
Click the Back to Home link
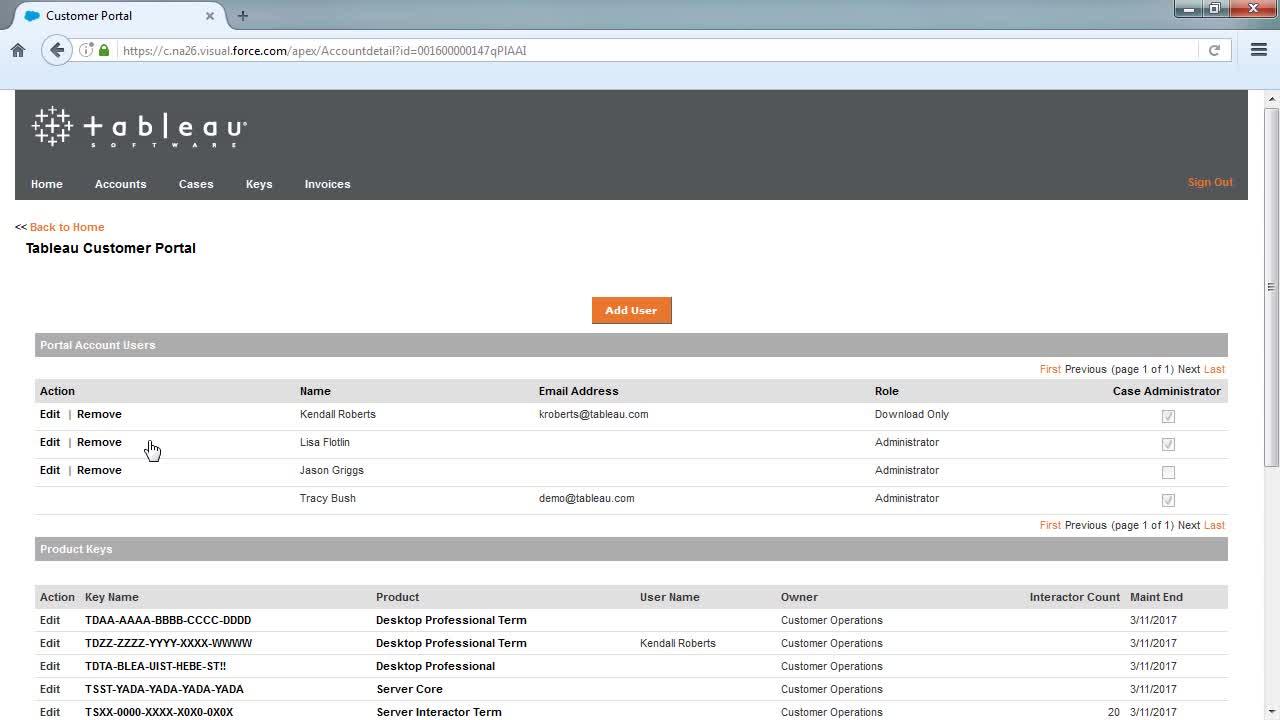pyautogui.click(x=67, y=227)
